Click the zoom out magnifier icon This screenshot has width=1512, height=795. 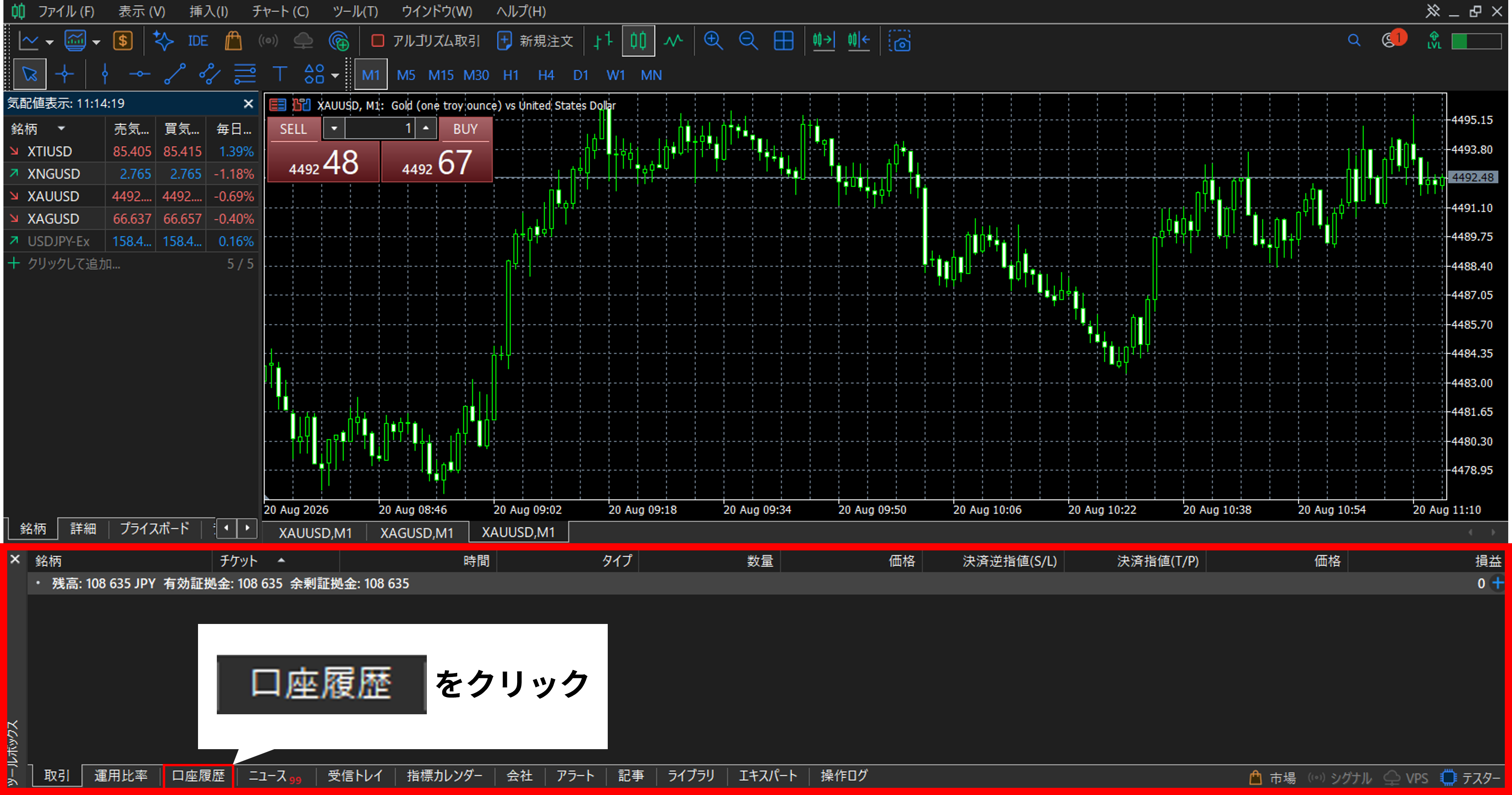748,41
